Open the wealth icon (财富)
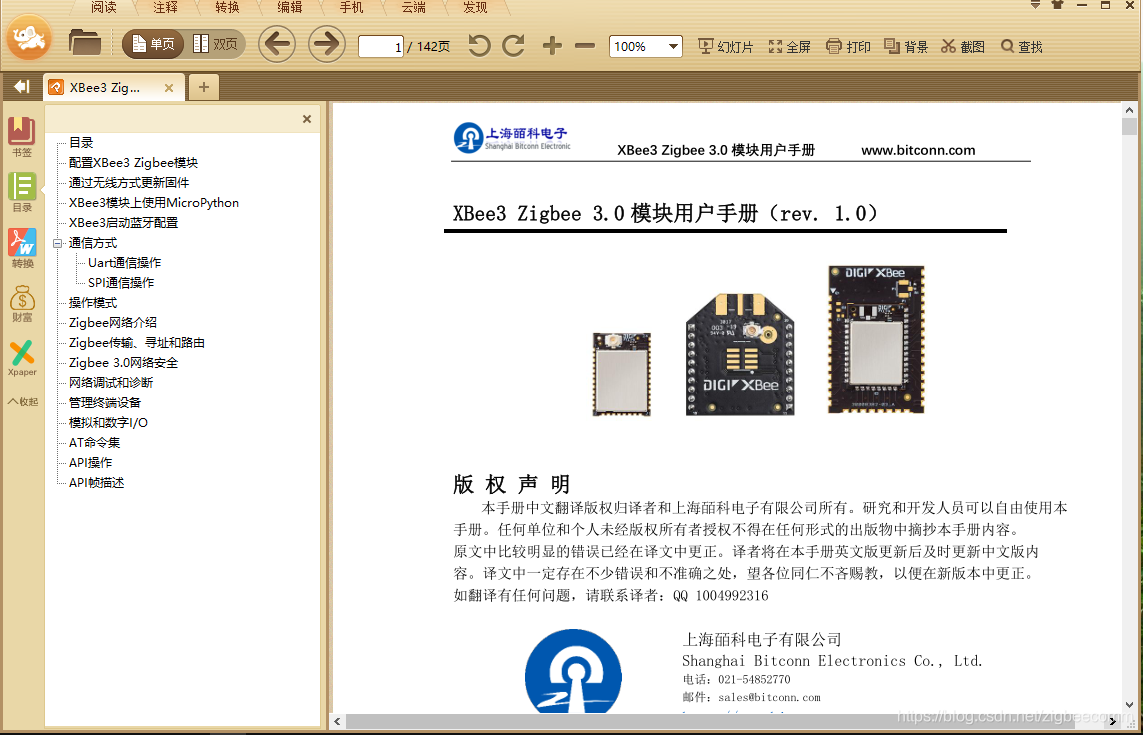 pyautogui.click(x=22, y=303)
